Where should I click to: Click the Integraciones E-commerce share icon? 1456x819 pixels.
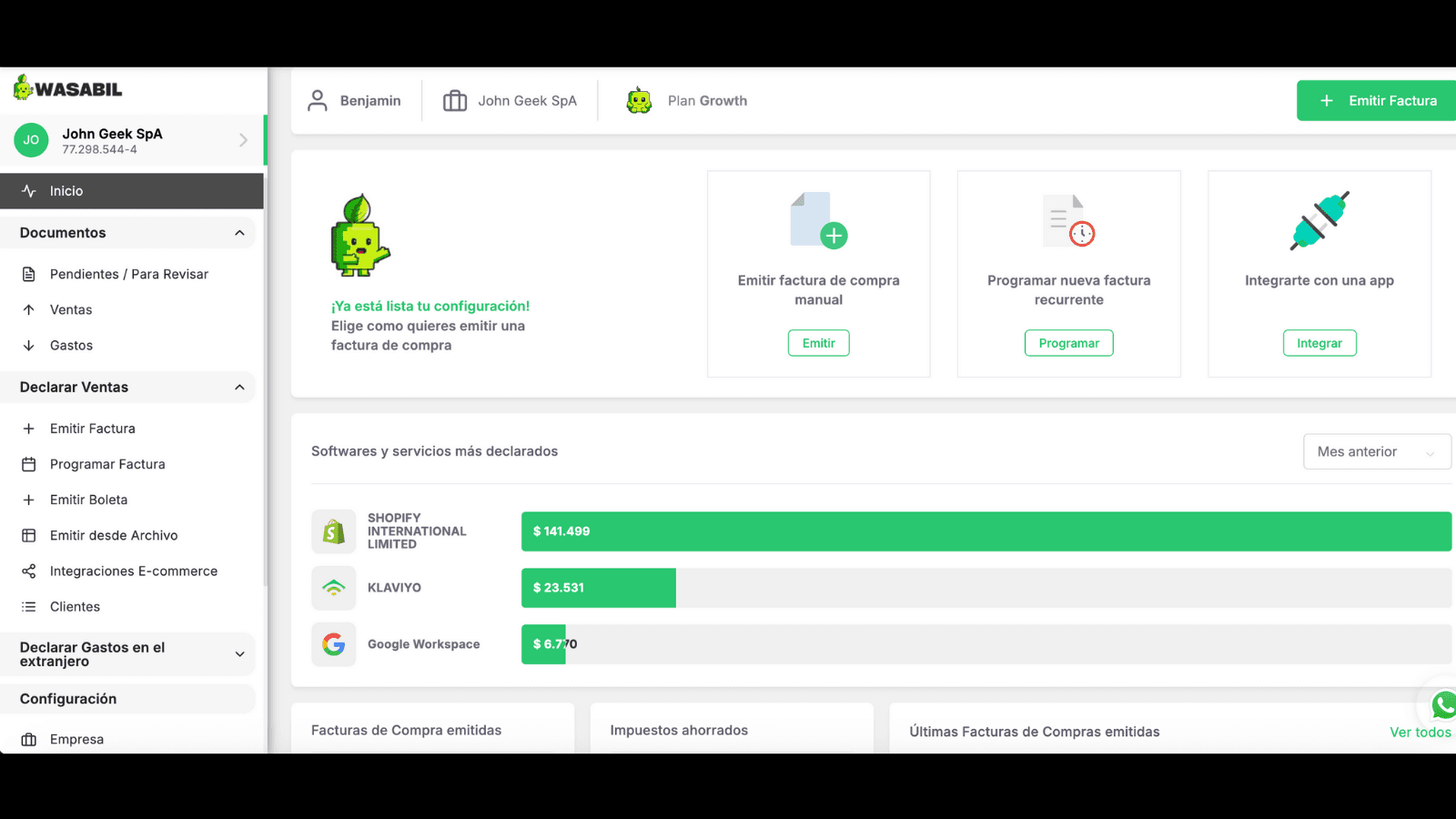28,571
